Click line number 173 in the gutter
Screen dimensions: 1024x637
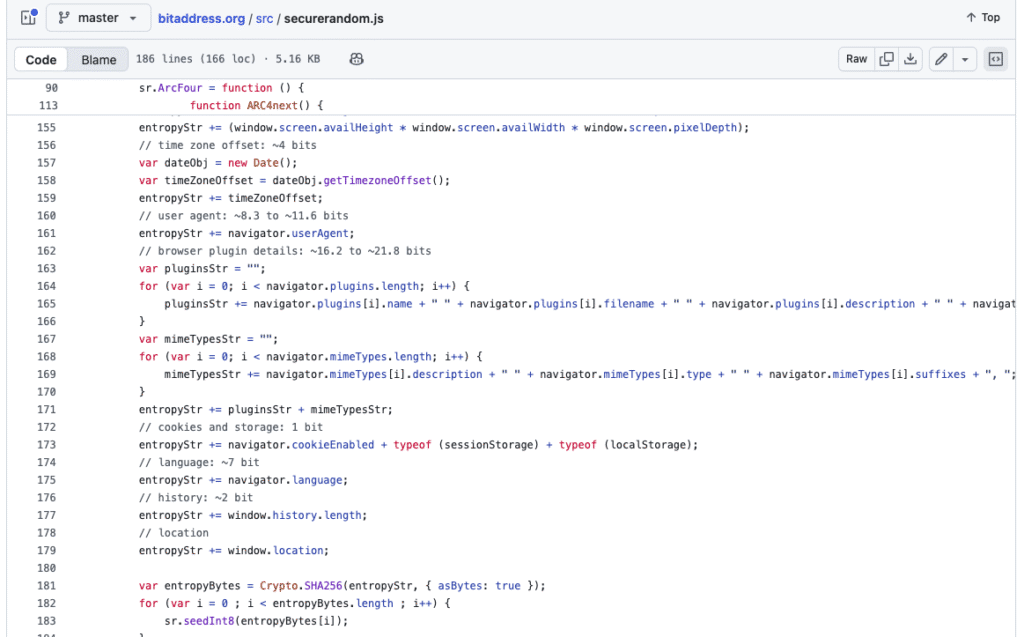coord(46,444)
